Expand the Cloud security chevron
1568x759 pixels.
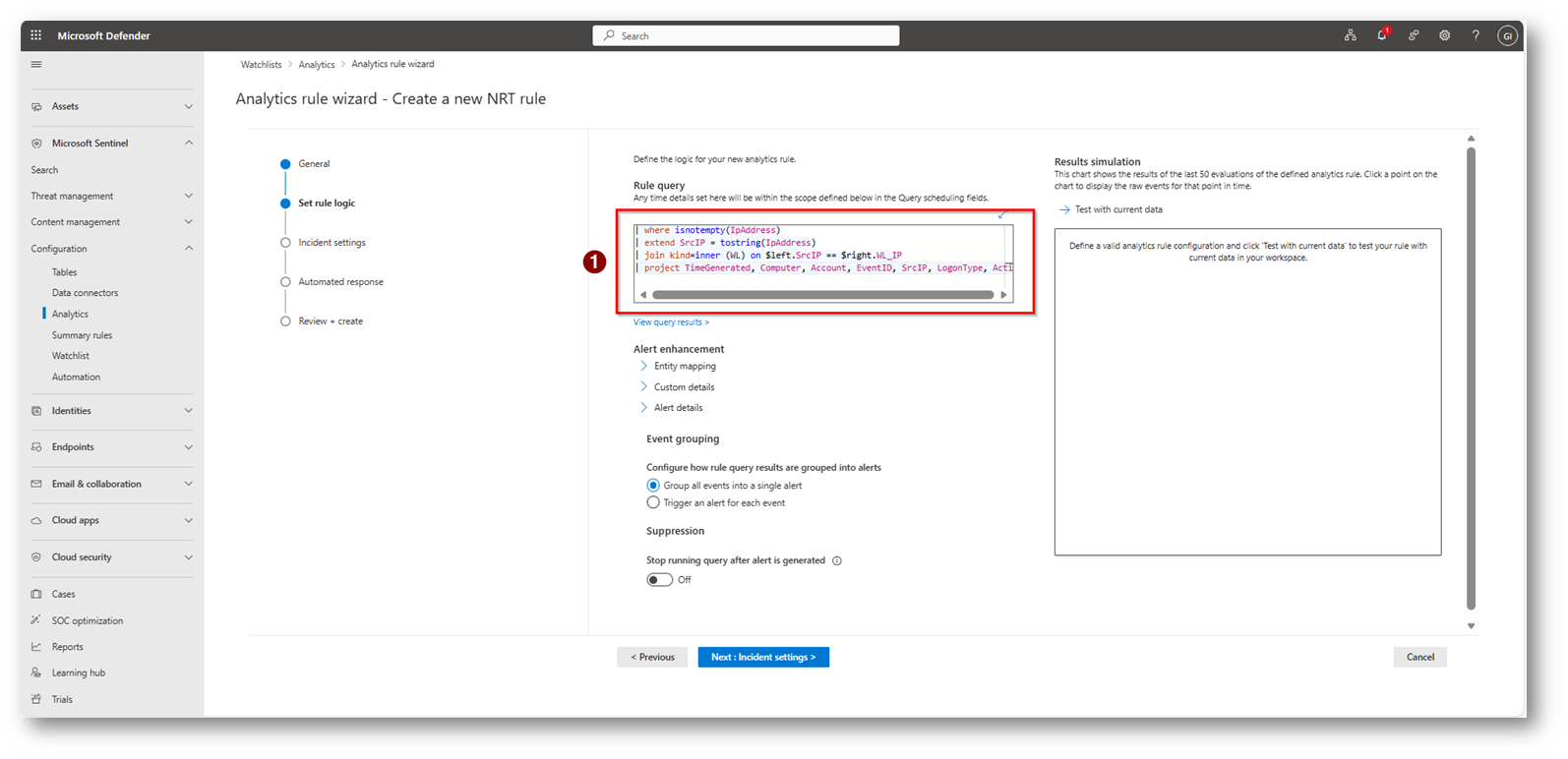pos(188,557)
